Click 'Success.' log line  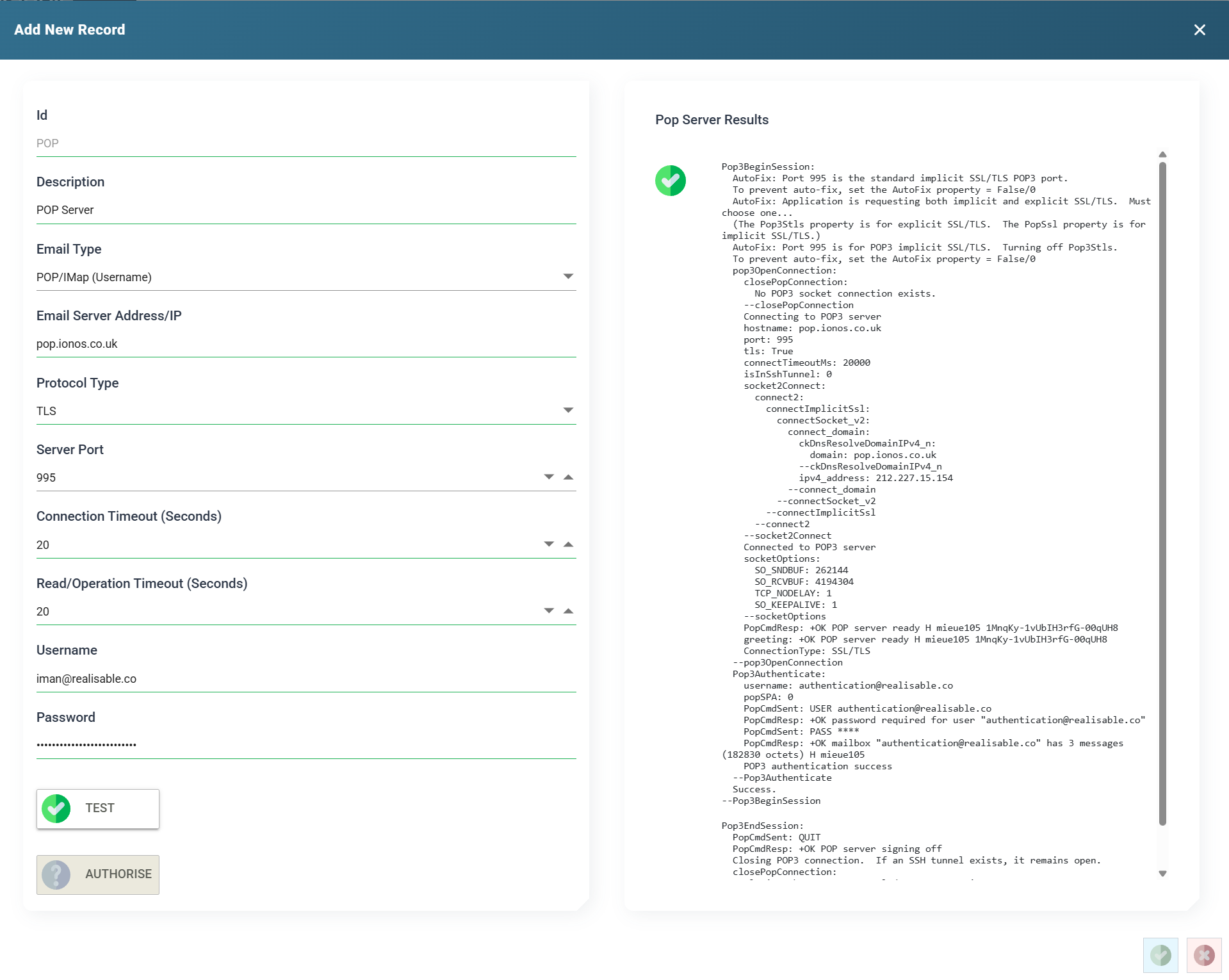[x=754, y=789]
